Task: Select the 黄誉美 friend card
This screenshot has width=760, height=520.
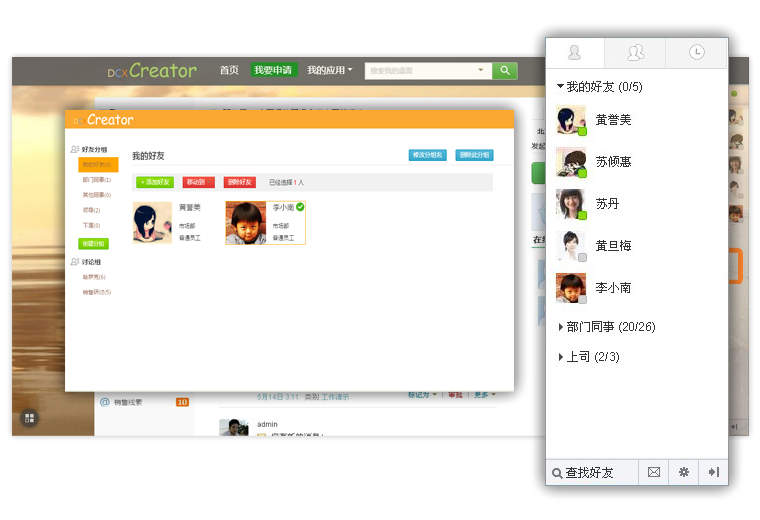Action: [168, 222]
